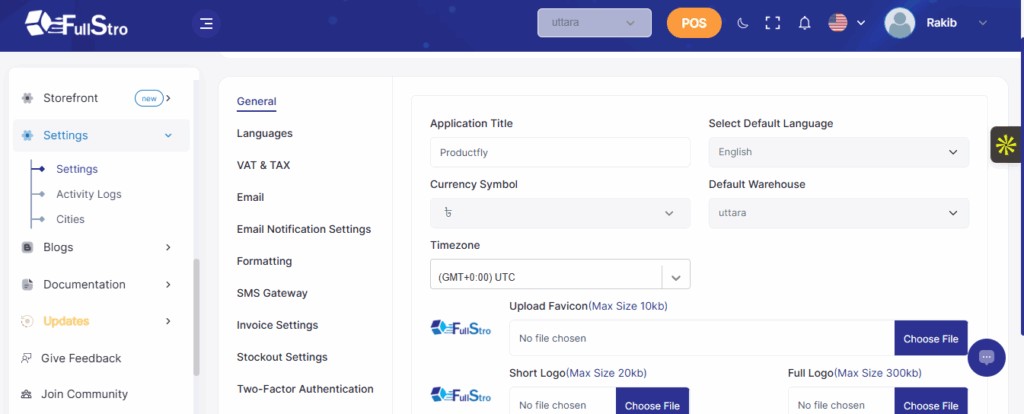
Task: Open the chat support bubble
Action: tap(986, 357)
